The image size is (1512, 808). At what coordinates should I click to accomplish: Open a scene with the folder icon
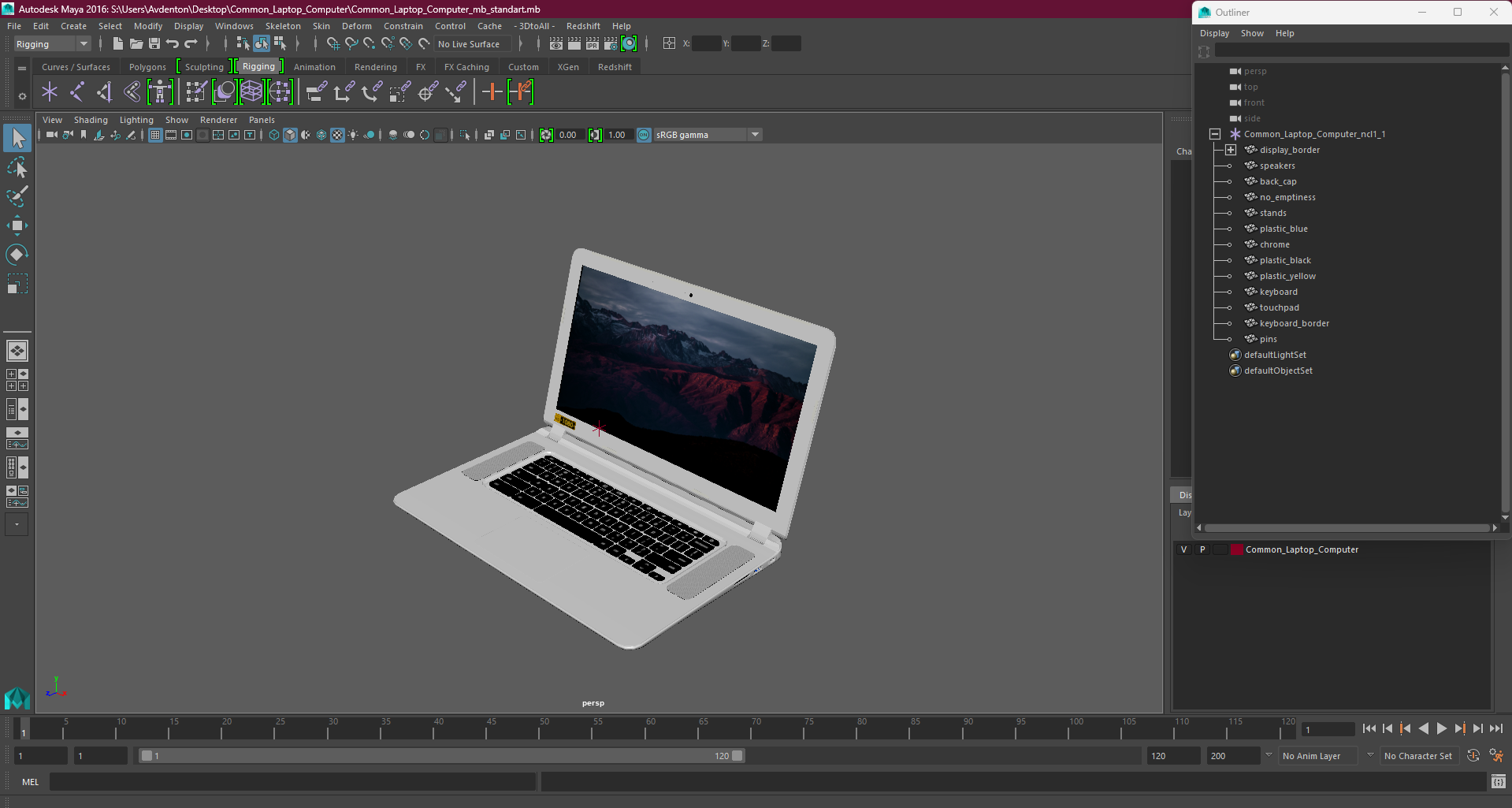(136, 44)
